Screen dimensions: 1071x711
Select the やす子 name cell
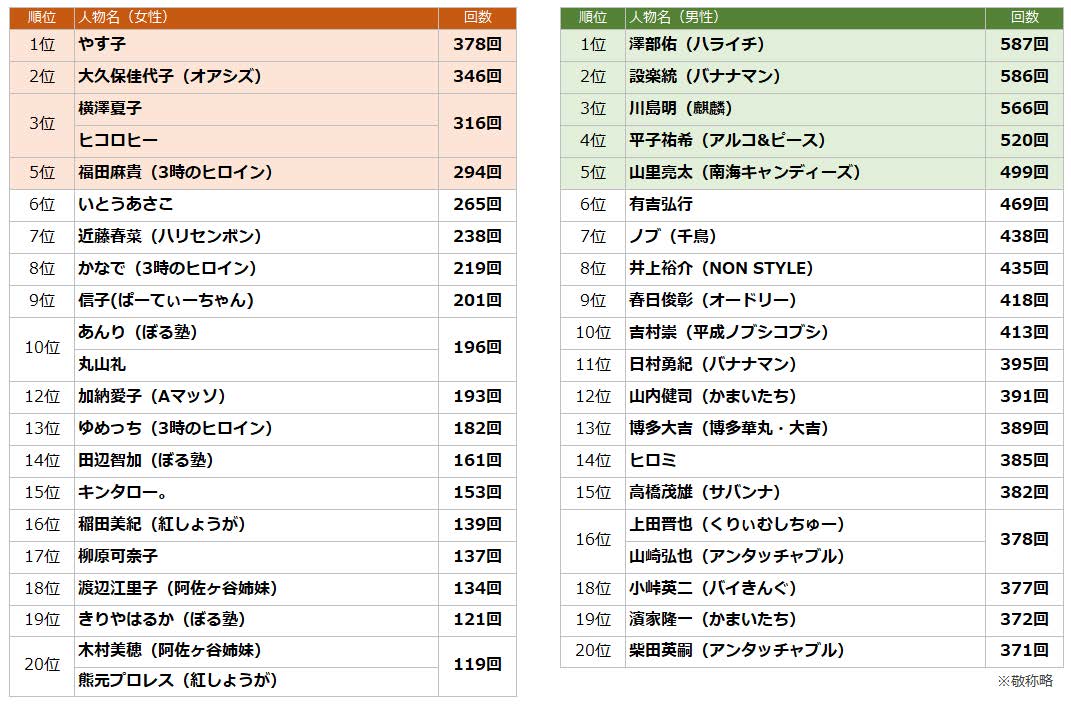[102, 45]
